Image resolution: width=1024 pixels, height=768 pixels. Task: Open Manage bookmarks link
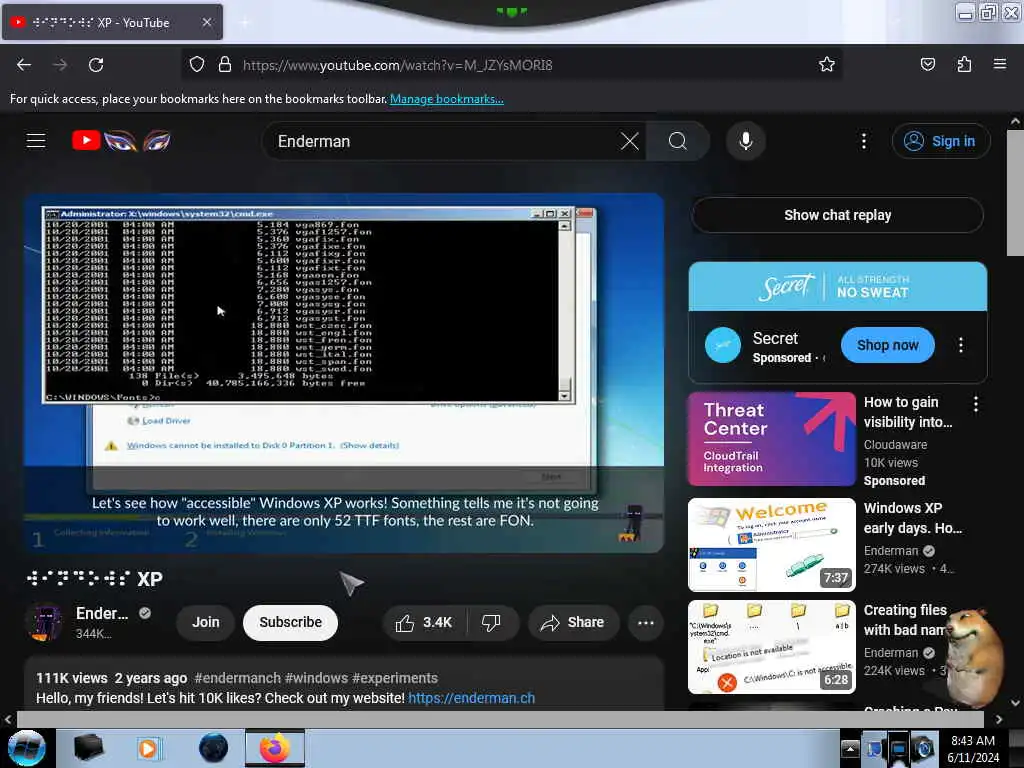coord(447,99)
